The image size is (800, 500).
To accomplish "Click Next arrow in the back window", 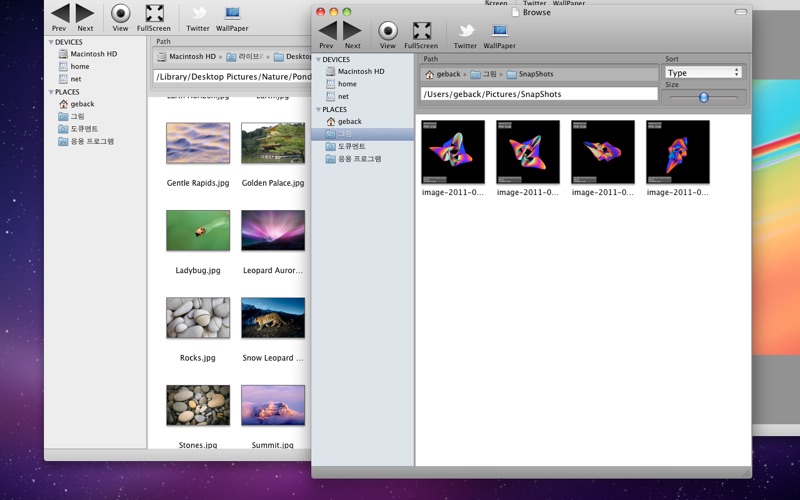I will coord(85,13).
